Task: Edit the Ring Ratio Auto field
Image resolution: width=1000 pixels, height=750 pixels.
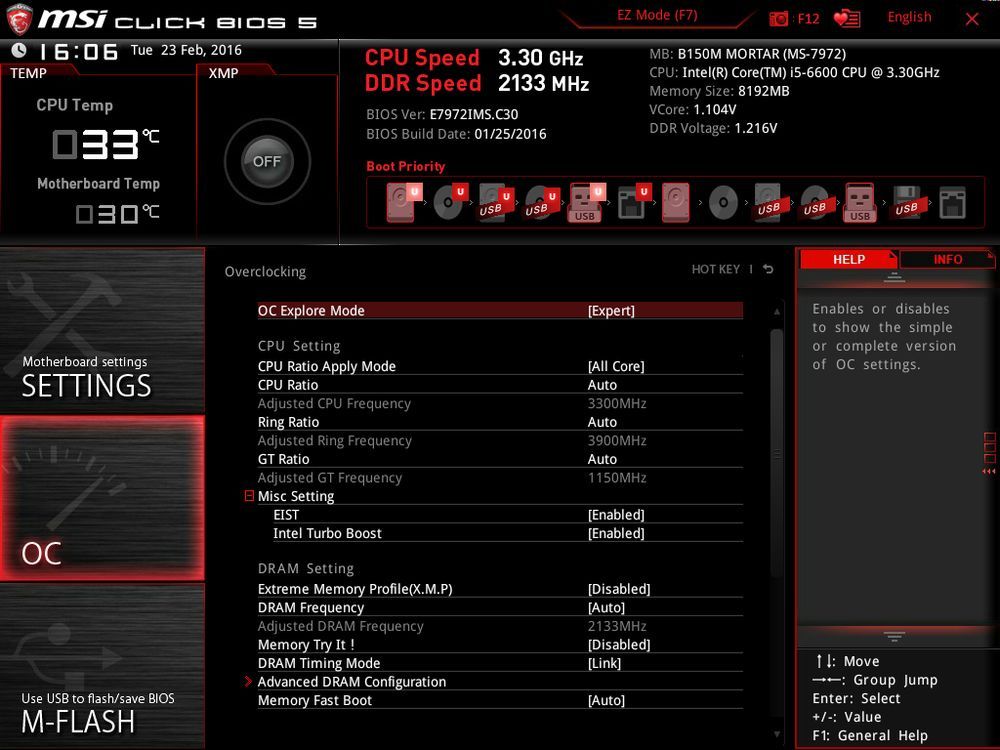Action: 602,422
